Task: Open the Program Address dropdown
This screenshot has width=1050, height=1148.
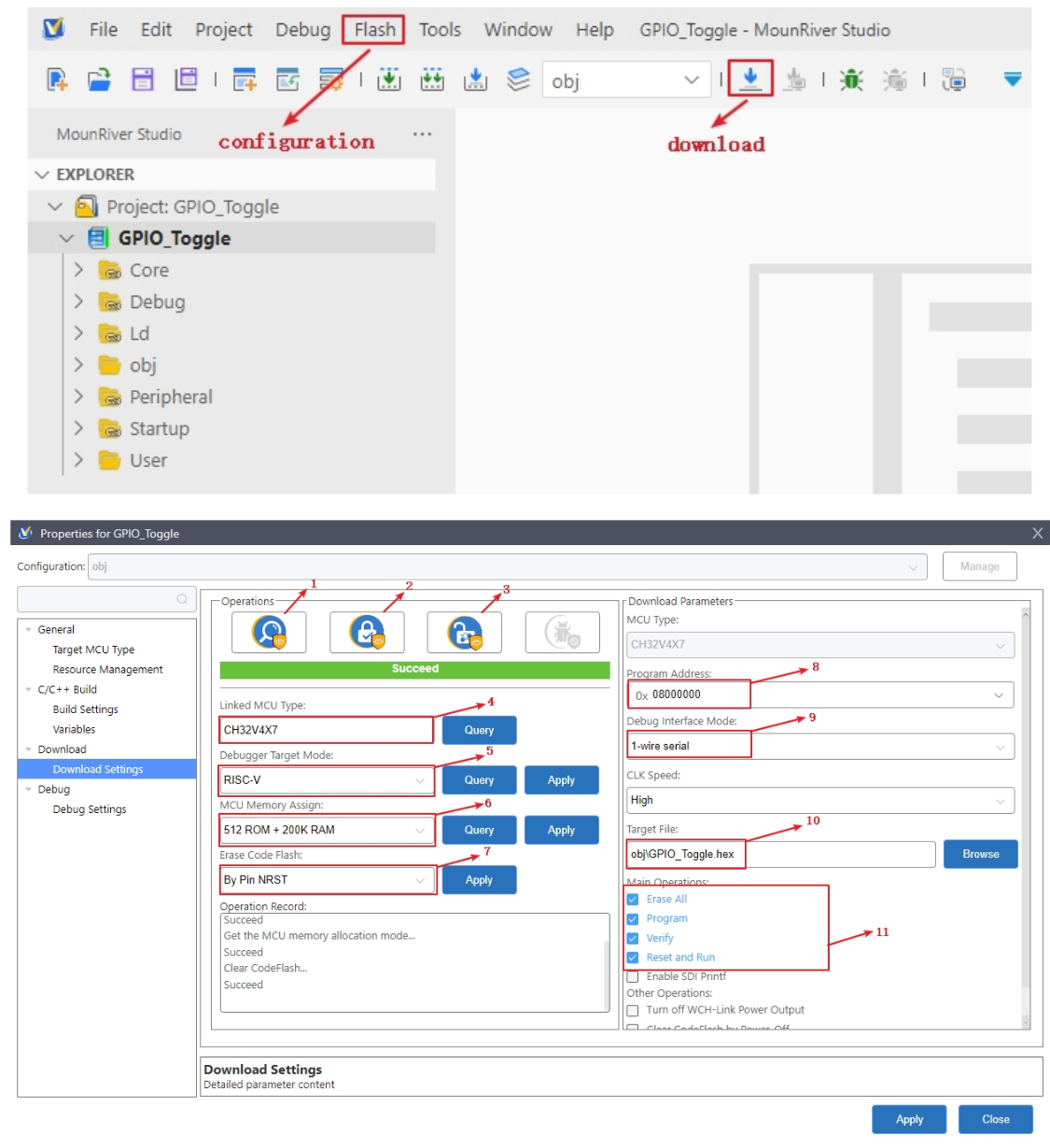Action: pyautogui.click(x=820, y=694)
